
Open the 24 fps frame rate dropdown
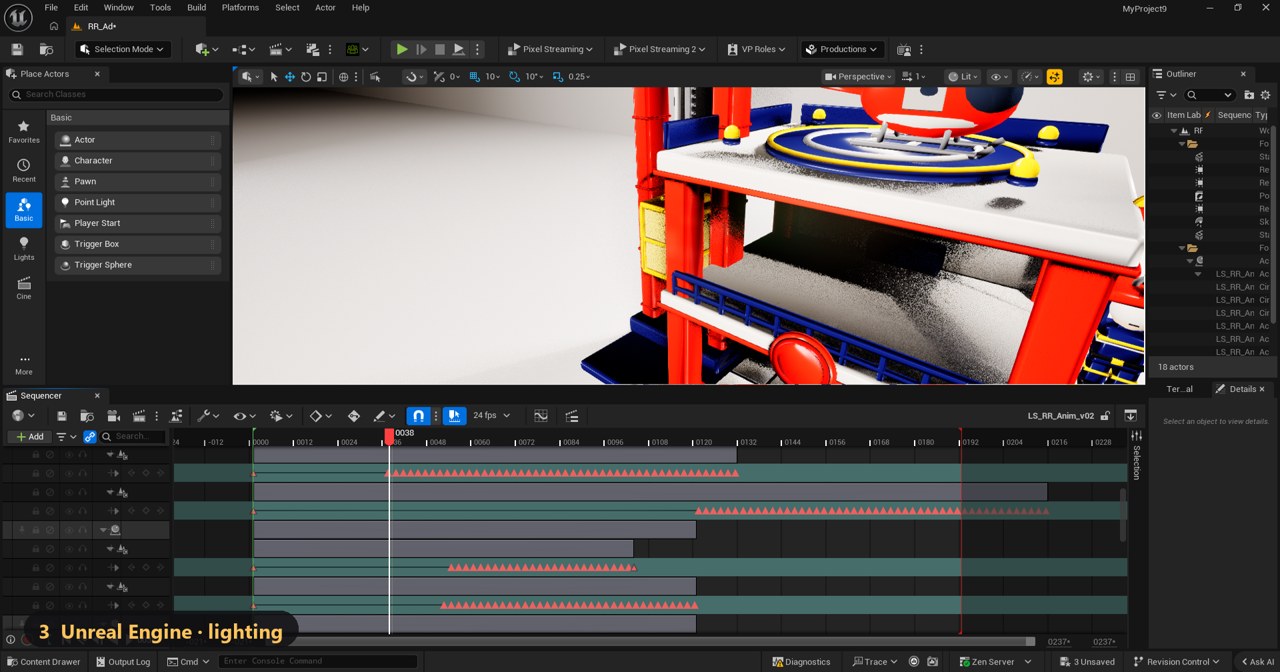coord(492,416)
